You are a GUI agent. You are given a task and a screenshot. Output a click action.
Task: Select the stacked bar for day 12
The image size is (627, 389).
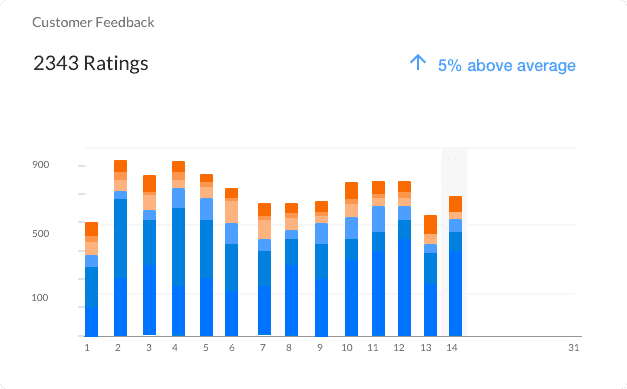(404, 259)
